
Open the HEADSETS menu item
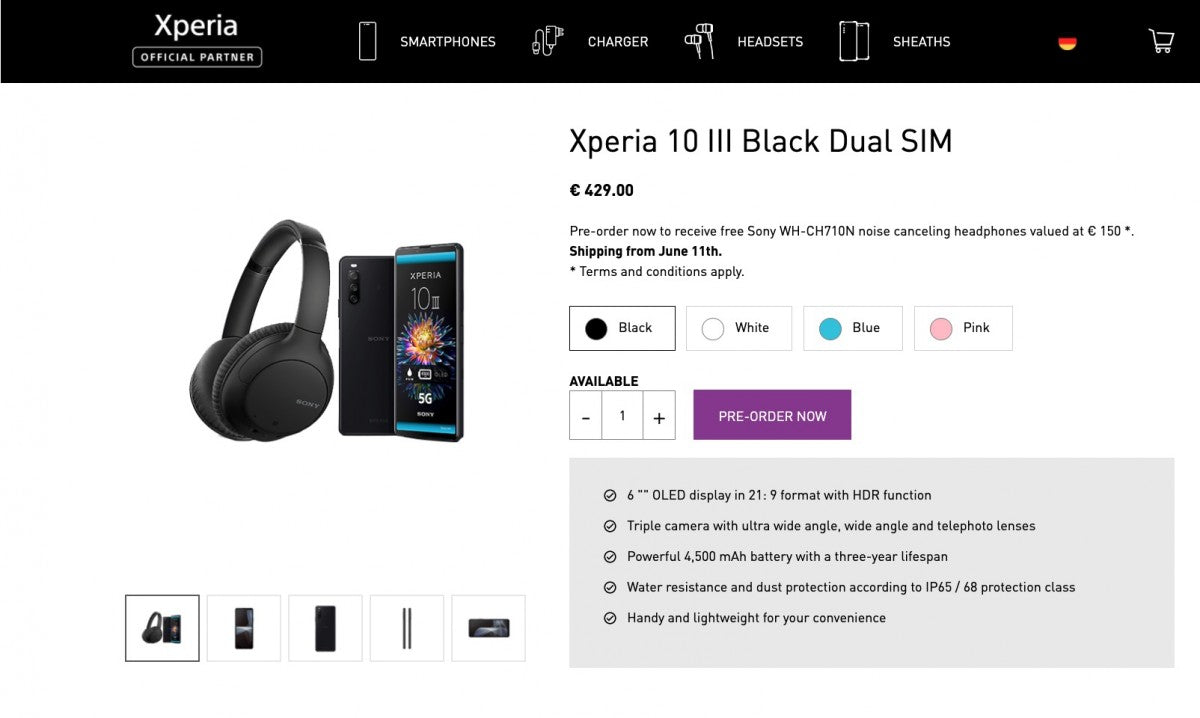pos(770,42)
